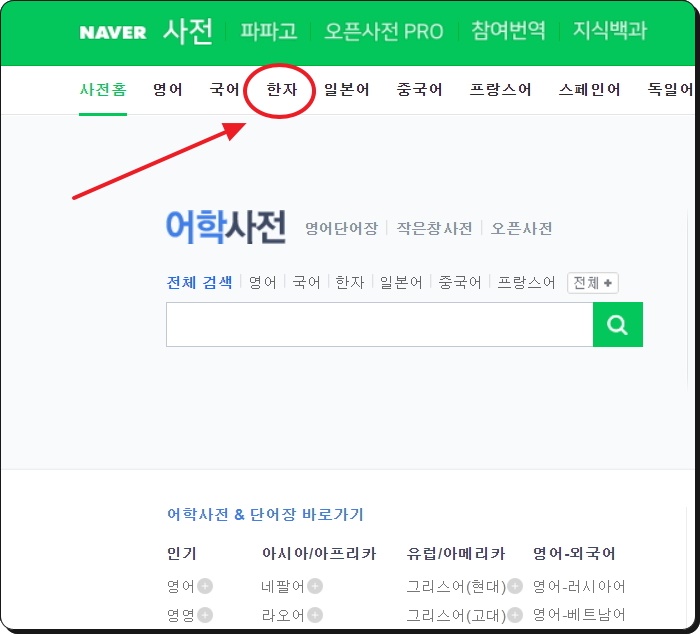This screenshot has height=634, width=700.
Task: Open 파파고 in the green header
Action: (269, 31)
